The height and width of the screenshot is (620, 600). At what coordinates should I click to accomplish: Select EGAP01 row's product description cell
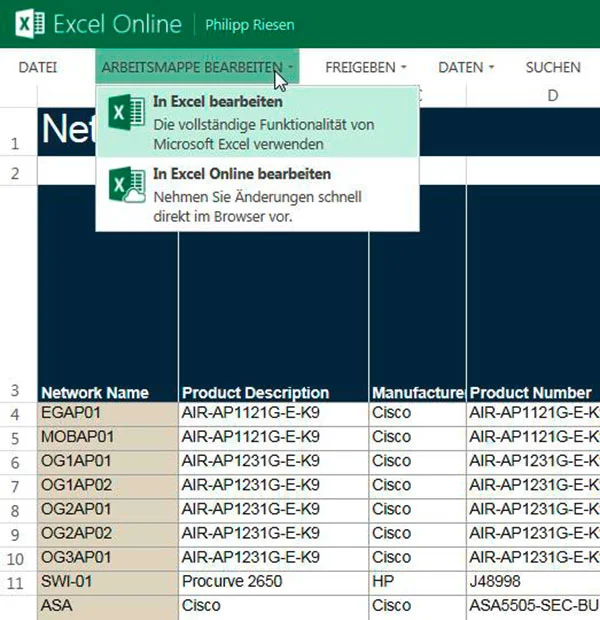click(x=273, y=414)
